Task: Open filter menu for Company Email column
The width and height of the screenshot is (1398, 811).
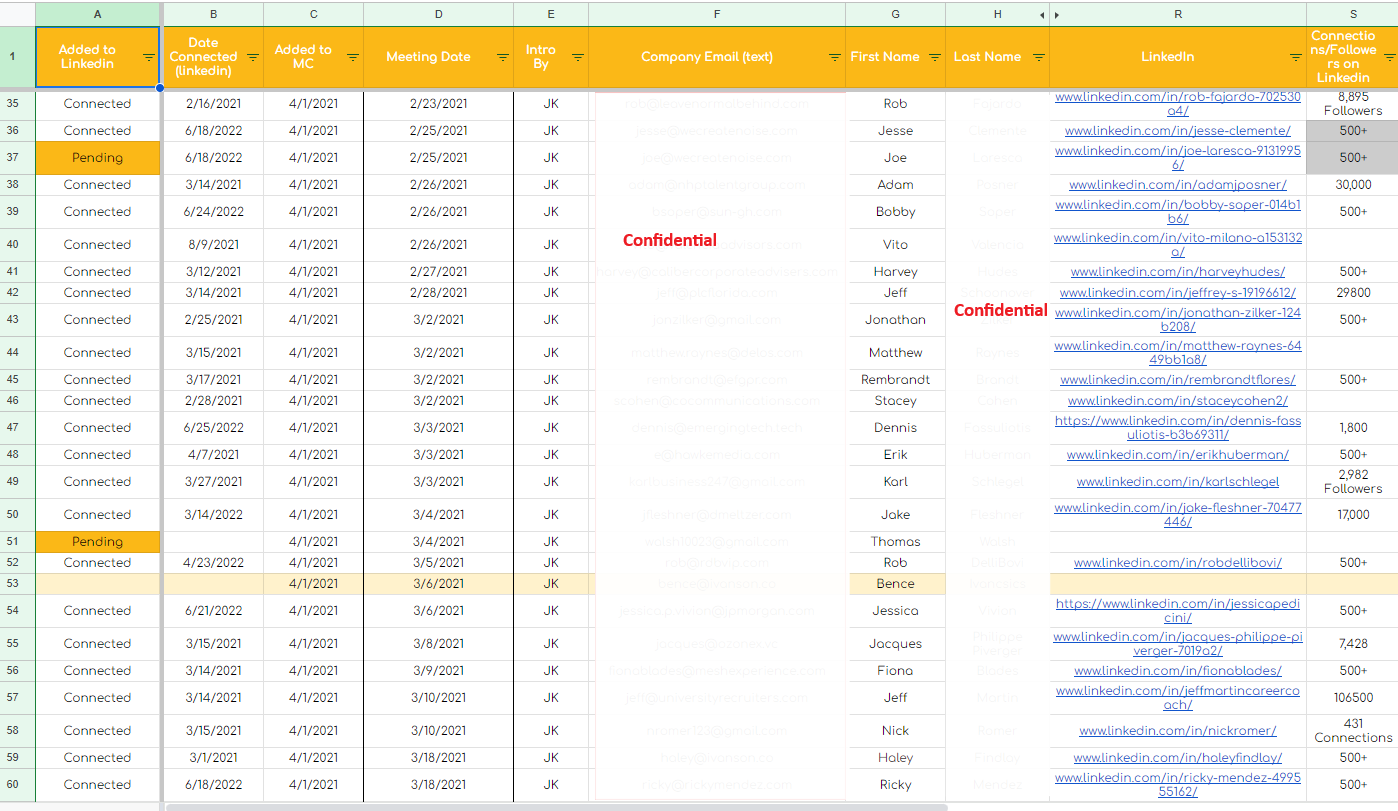Action: coord(835,57)
